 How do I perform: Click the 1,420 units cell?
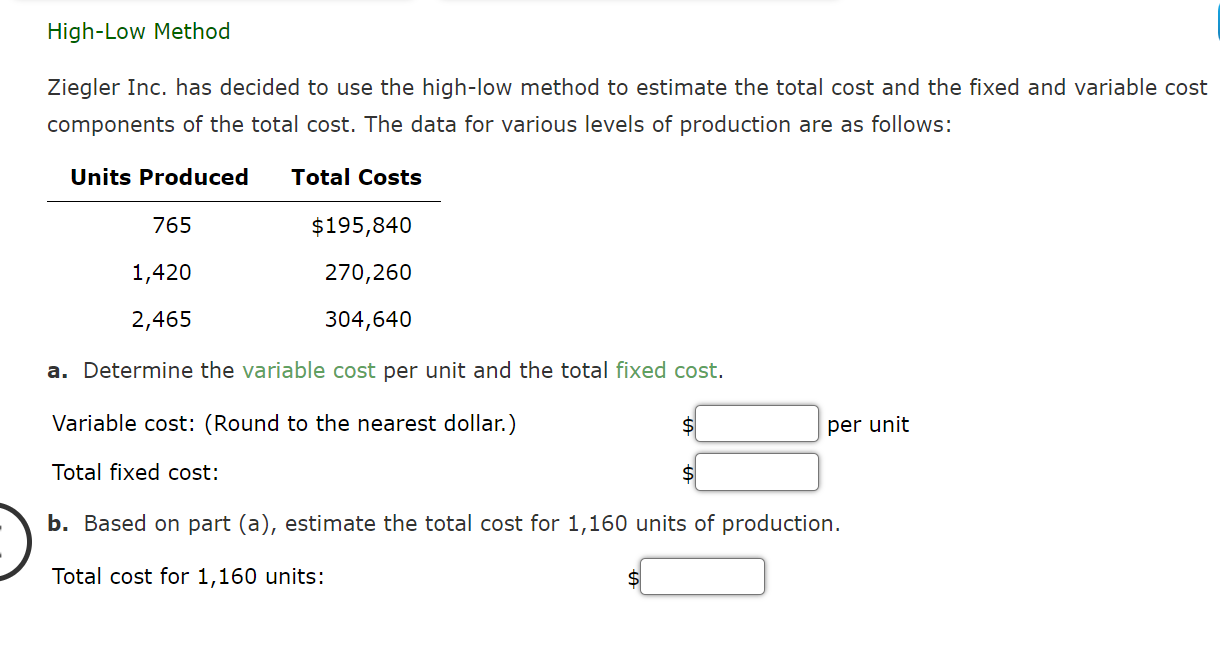click(x=162, y=273)
